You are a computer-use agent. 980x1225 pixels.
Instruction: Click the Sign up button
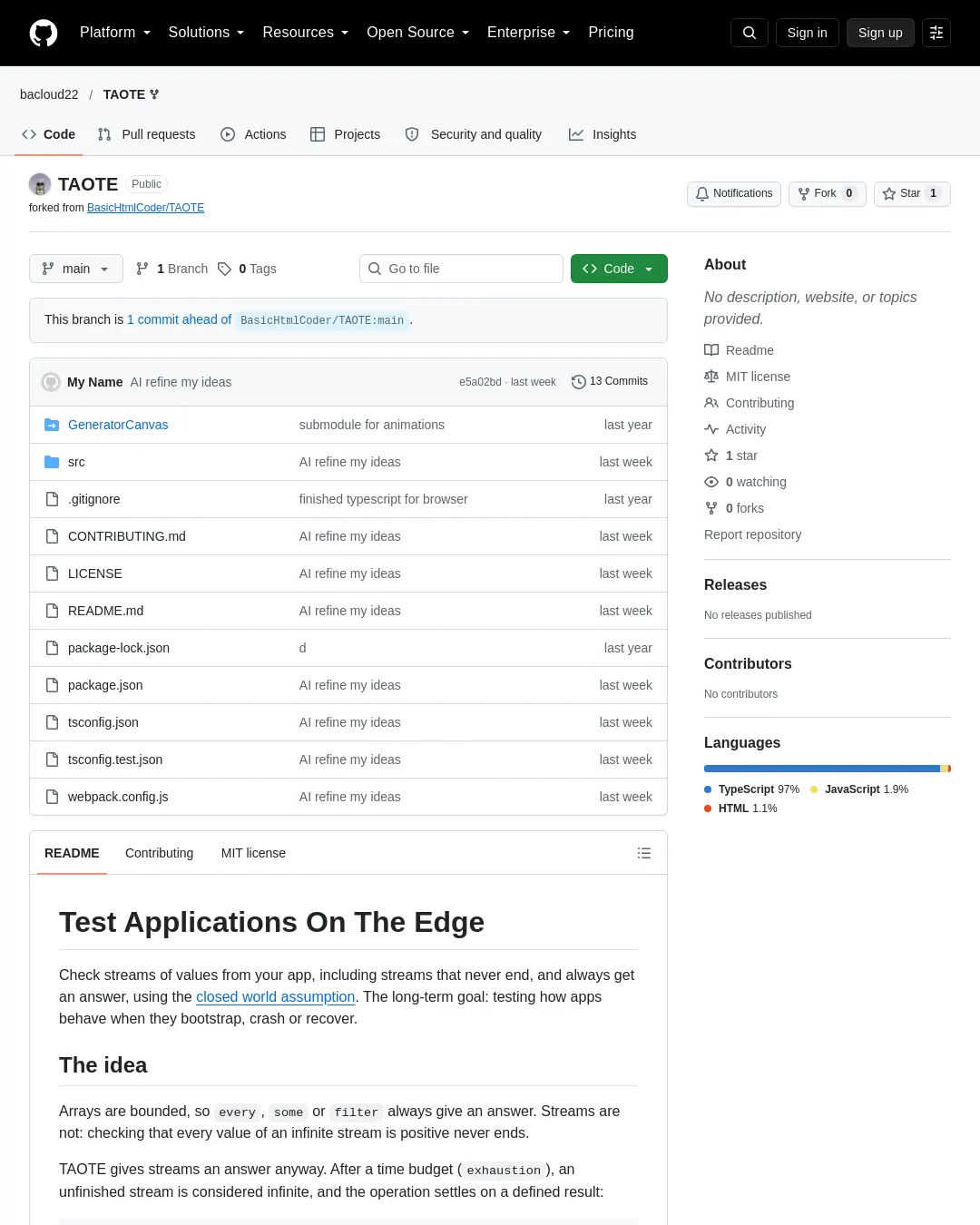(x=880, y=33)
